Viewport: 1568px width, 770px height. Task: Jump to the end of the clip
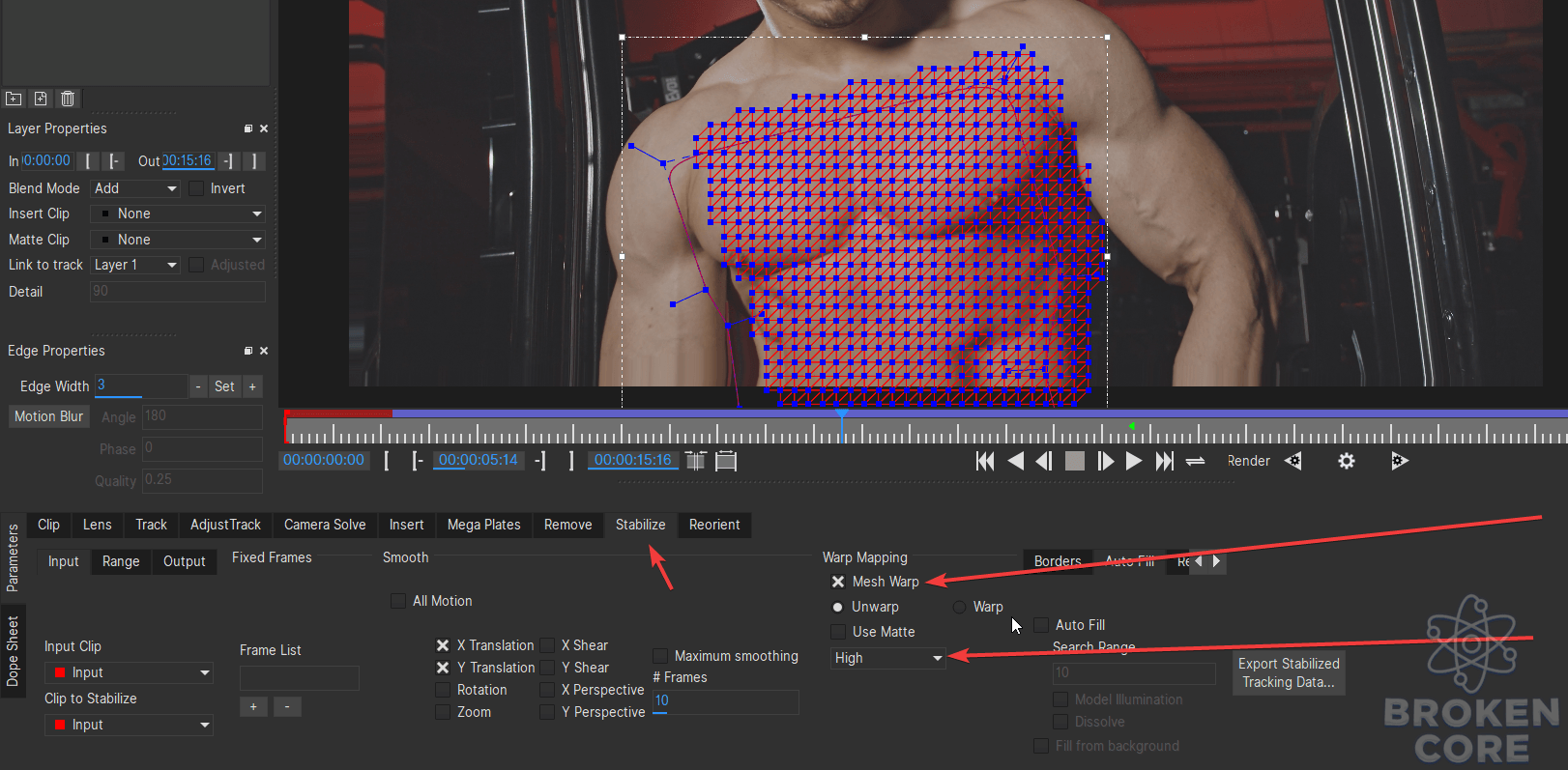pos(1165,462)
